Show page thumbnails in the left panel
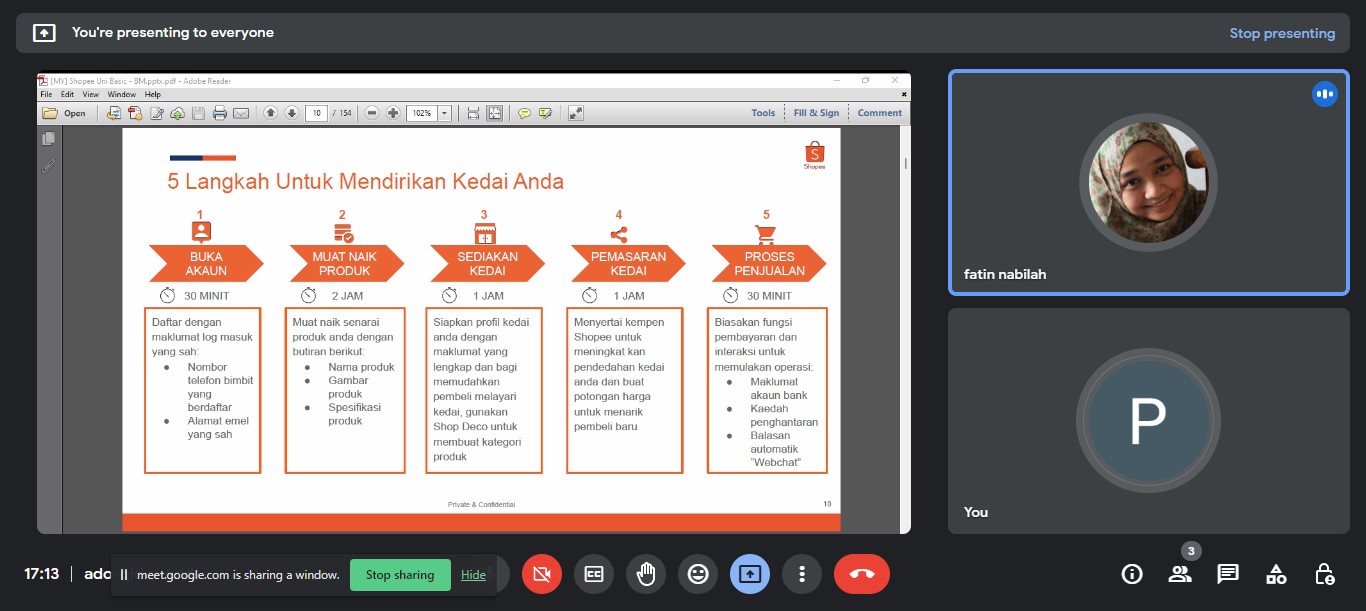1366x611 pixels. point(48,139)
